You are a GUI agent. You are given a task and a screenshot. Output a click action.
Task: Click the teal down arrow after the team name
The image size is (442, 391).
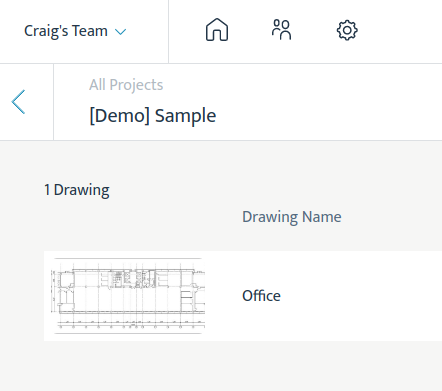pos(120,32)
